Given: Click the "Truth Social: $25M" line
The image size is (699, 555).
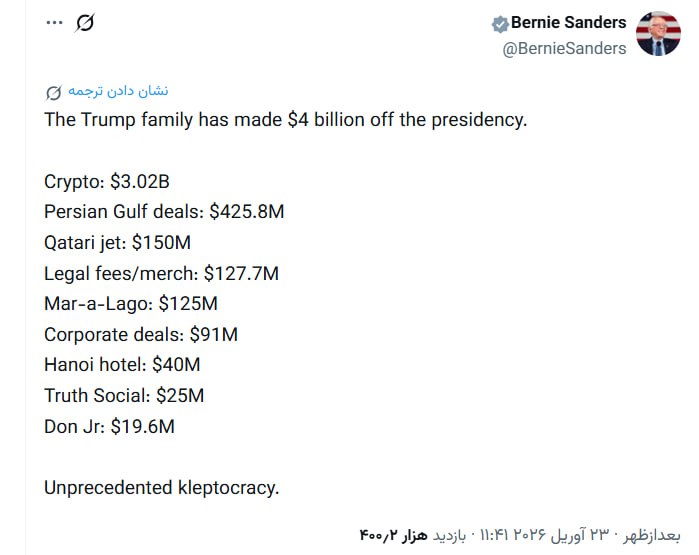Looking at the screenshot, I should click(124, 395).
